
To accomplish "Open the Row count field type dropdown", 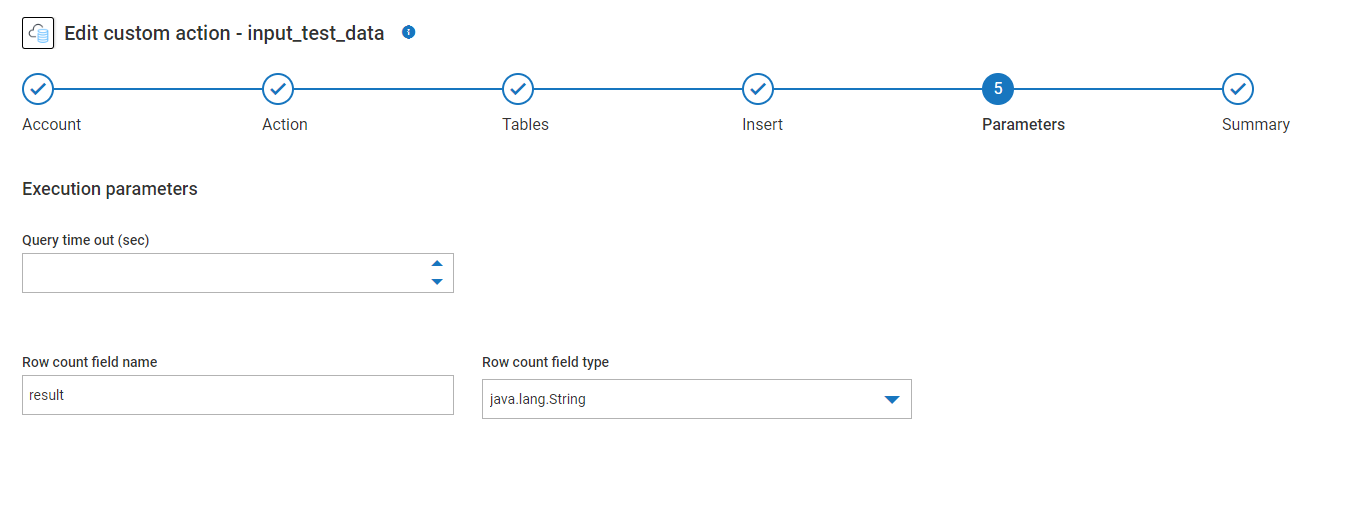I will pos(680,399).
